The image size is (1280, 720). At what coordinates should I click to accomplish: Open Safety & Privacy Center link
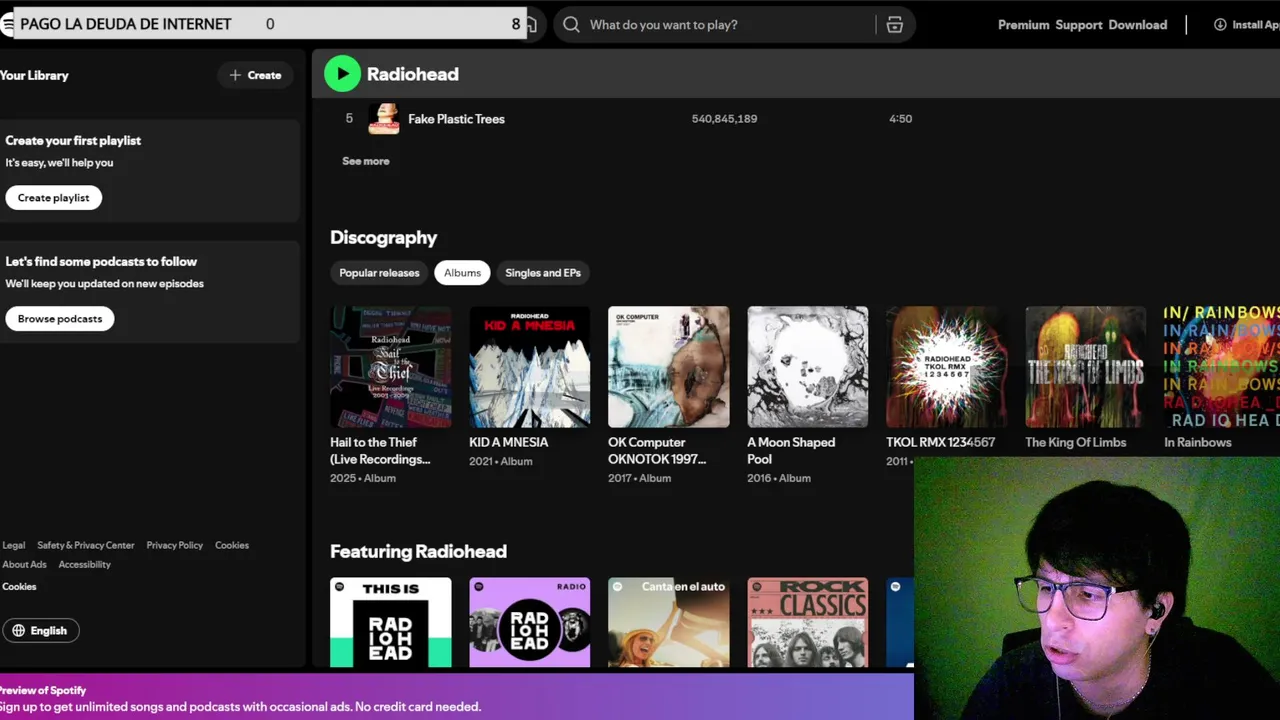(86, 546)
